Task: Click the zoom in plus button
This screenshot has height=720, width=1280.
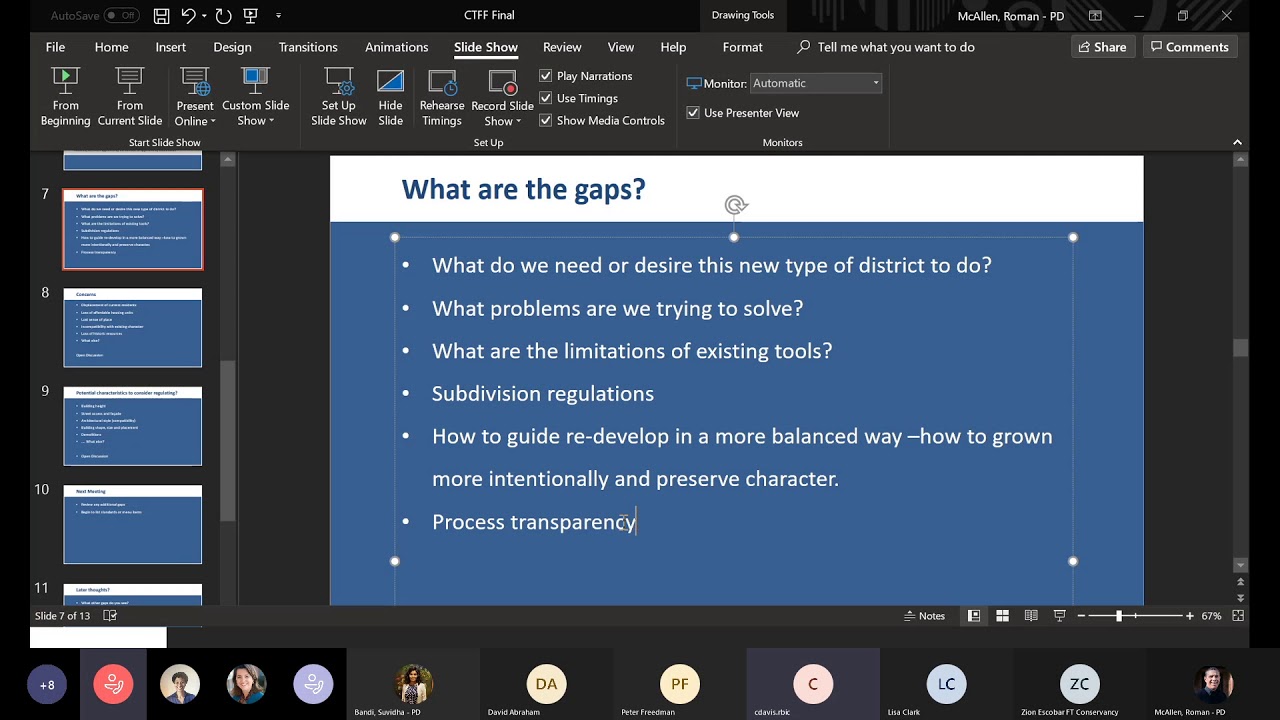Action: [x=1189, y=616]
